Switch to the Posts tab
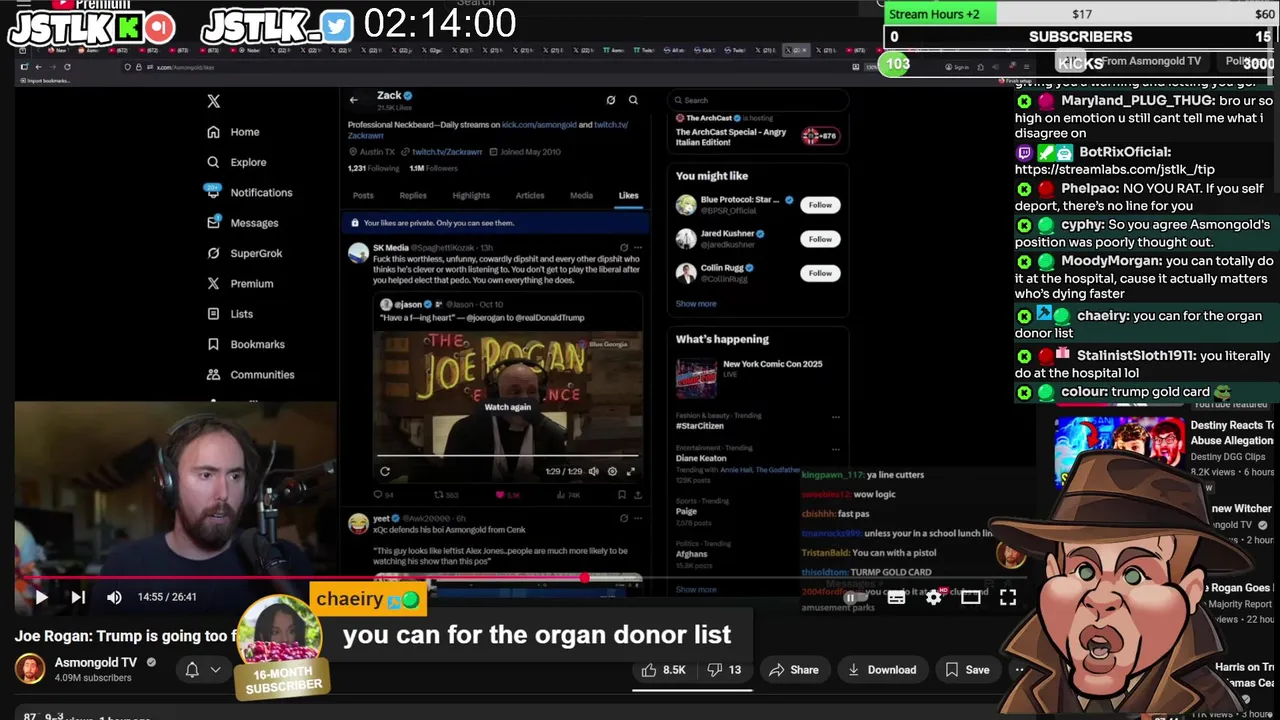 tap(363, 196)
